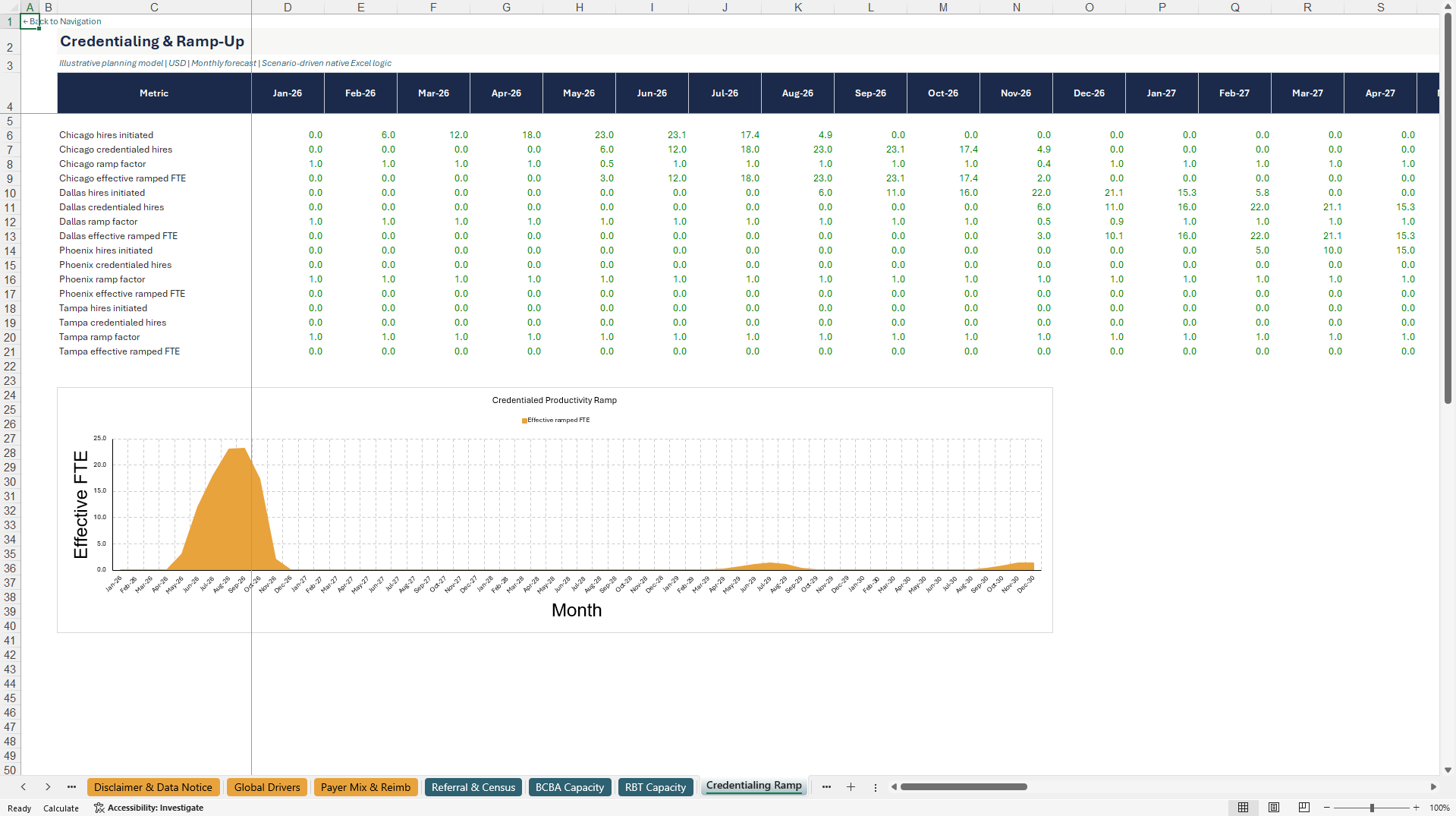Switch to the Global Drivers sheet tab
This screenshot has width=1456, height=816.
pyautogui.click(x=267, y=787)
